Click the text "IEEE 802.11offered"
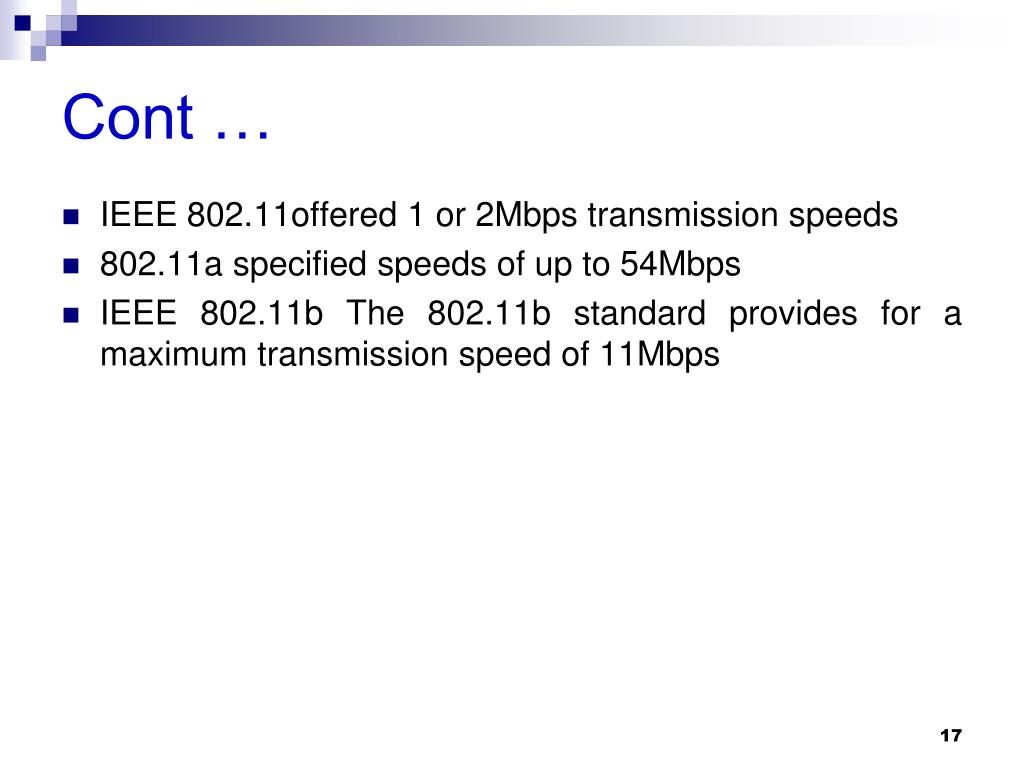 click(248, 215)
